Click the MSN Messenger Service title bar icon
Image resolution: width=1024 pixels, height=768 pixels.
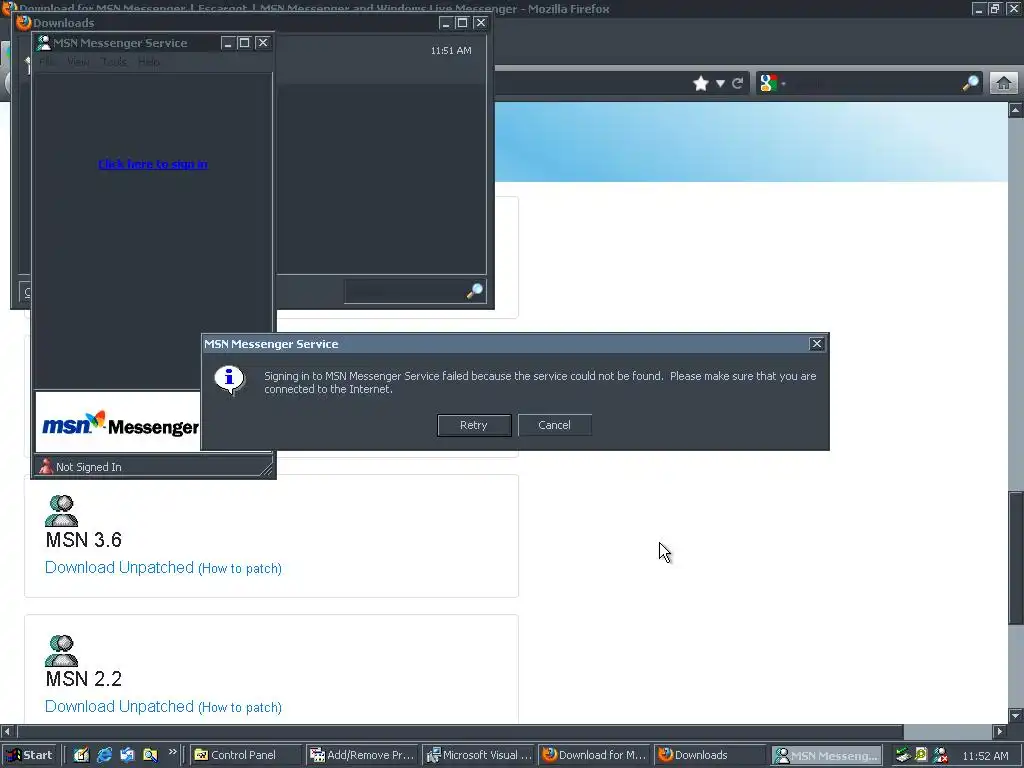(x=44, y=42)
